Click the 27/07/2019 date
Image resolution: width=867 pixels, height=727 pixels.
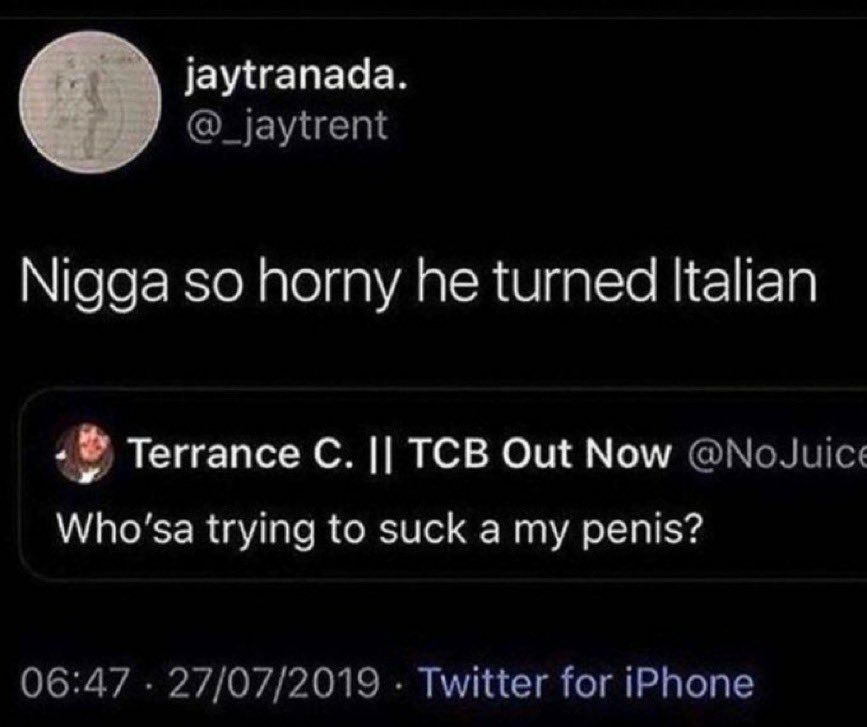(x=273, y=682)
